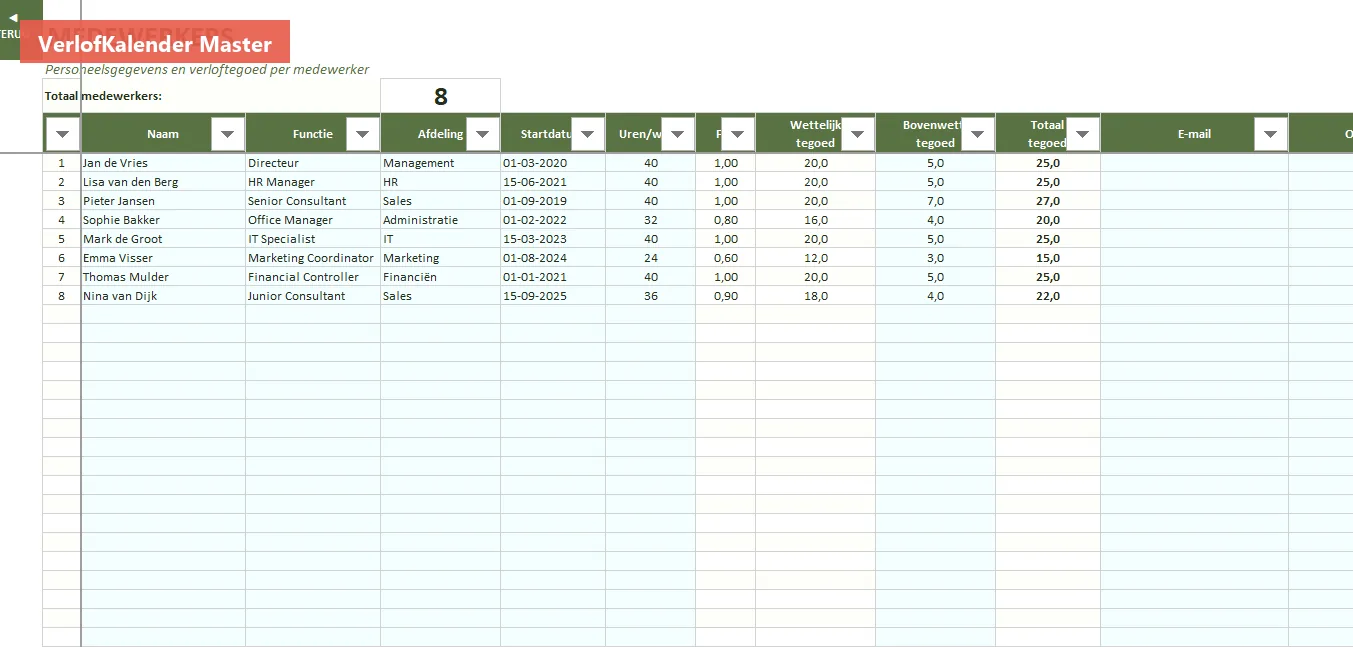This screenshot has width=1353, height=647.
Task: Click the cell Lisa van den Berg
Action: pyautogui.click(x=163, y=182)
